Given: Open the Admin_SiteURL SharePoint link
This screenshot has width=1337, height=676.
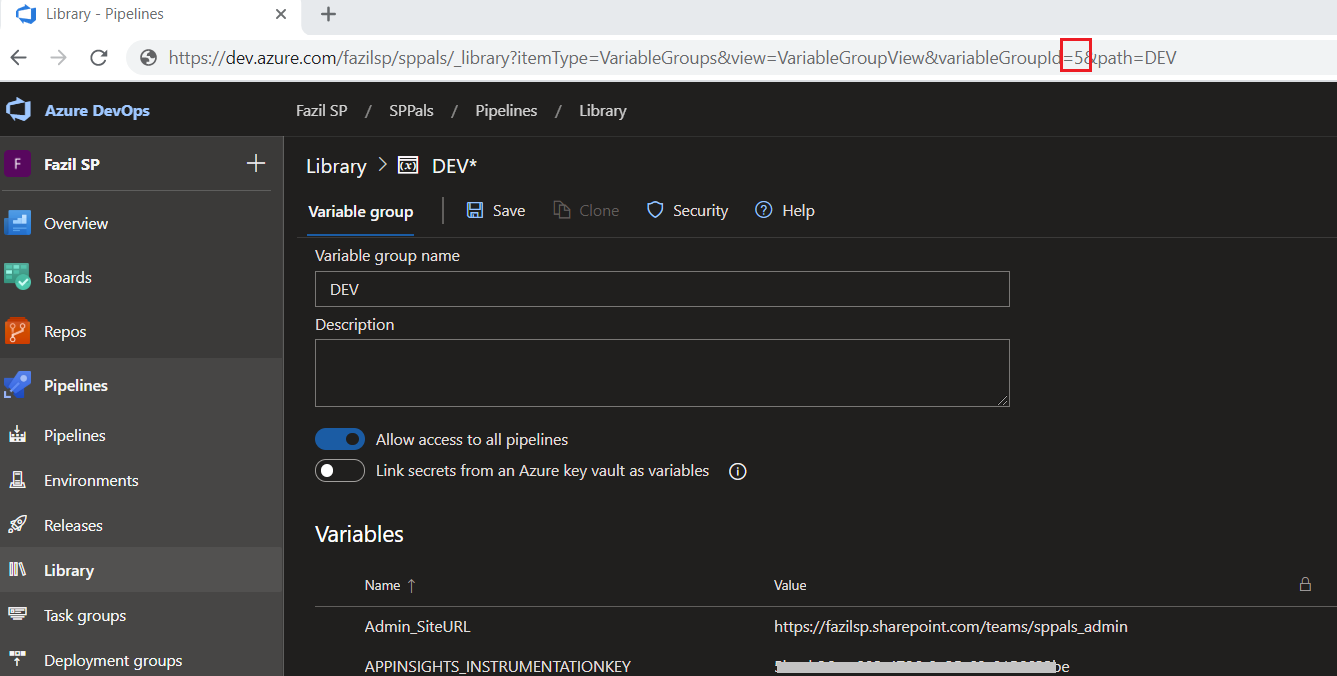Looking at the screenshot, I should (x=950, y=626).
